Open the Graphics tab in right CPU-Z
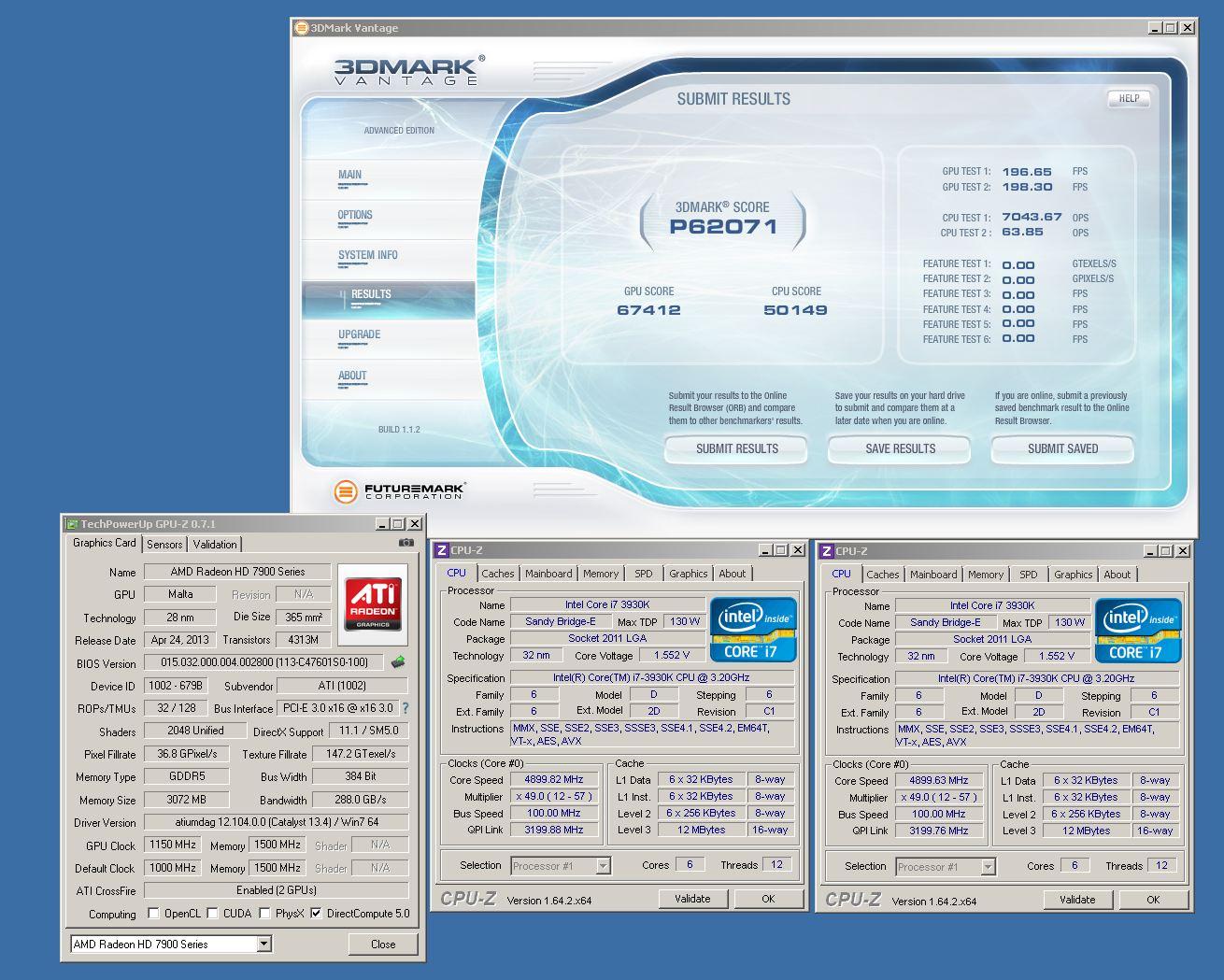This screenshot has height=980, width=1224. point(1074,575)
